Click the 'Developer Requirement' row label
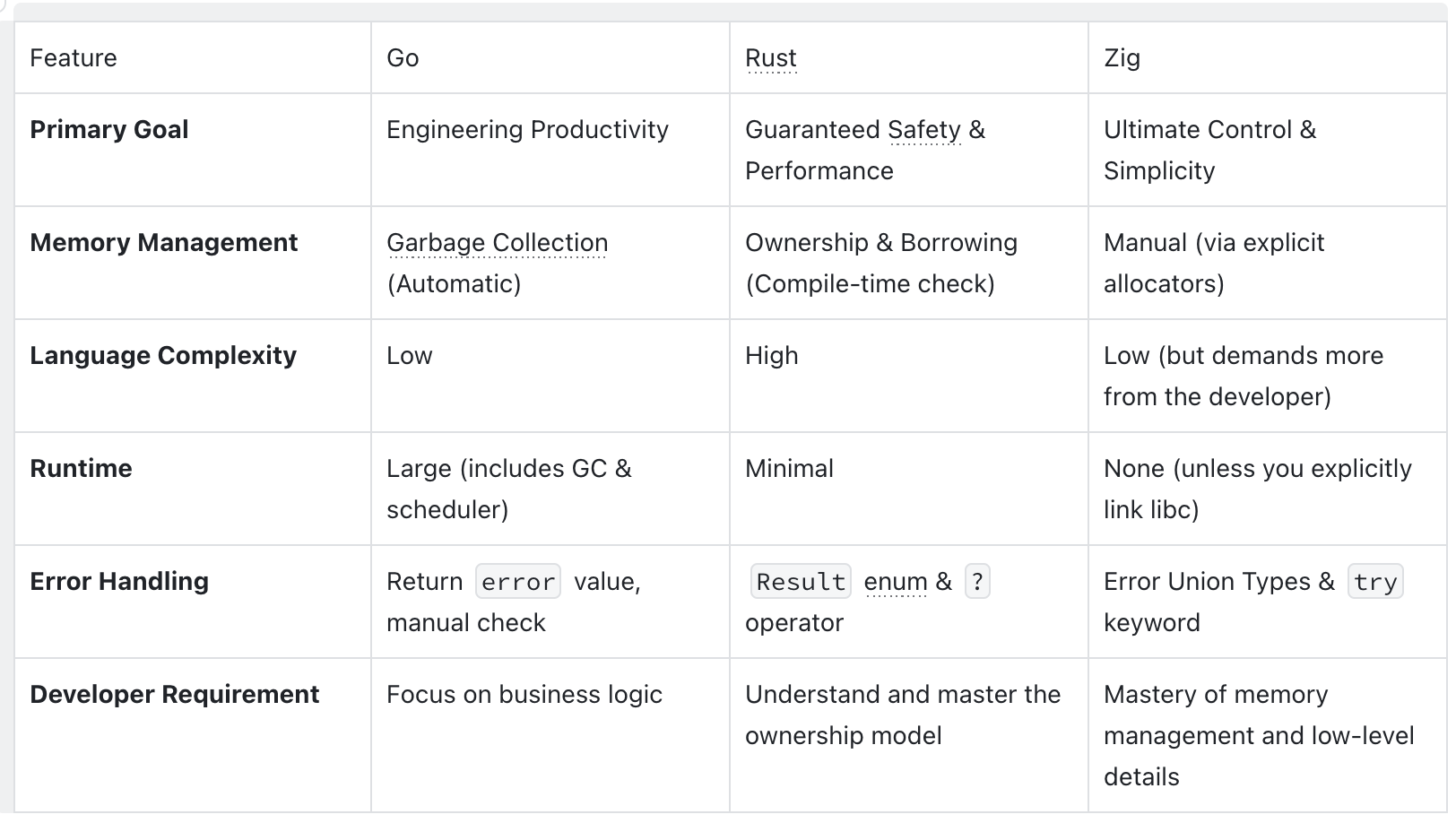 click(x=174, y=695)
